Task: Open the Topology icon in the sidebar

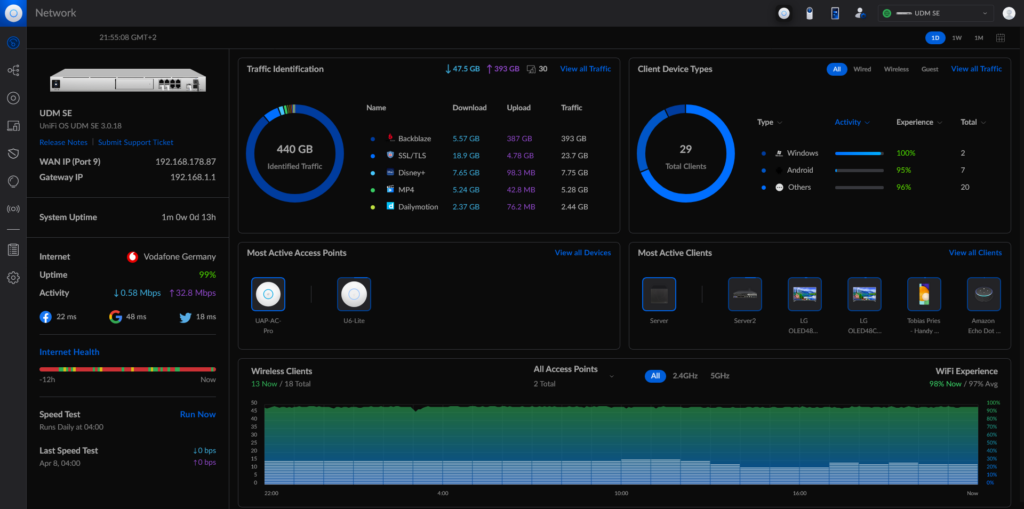Action: click(x=13, y=70)
